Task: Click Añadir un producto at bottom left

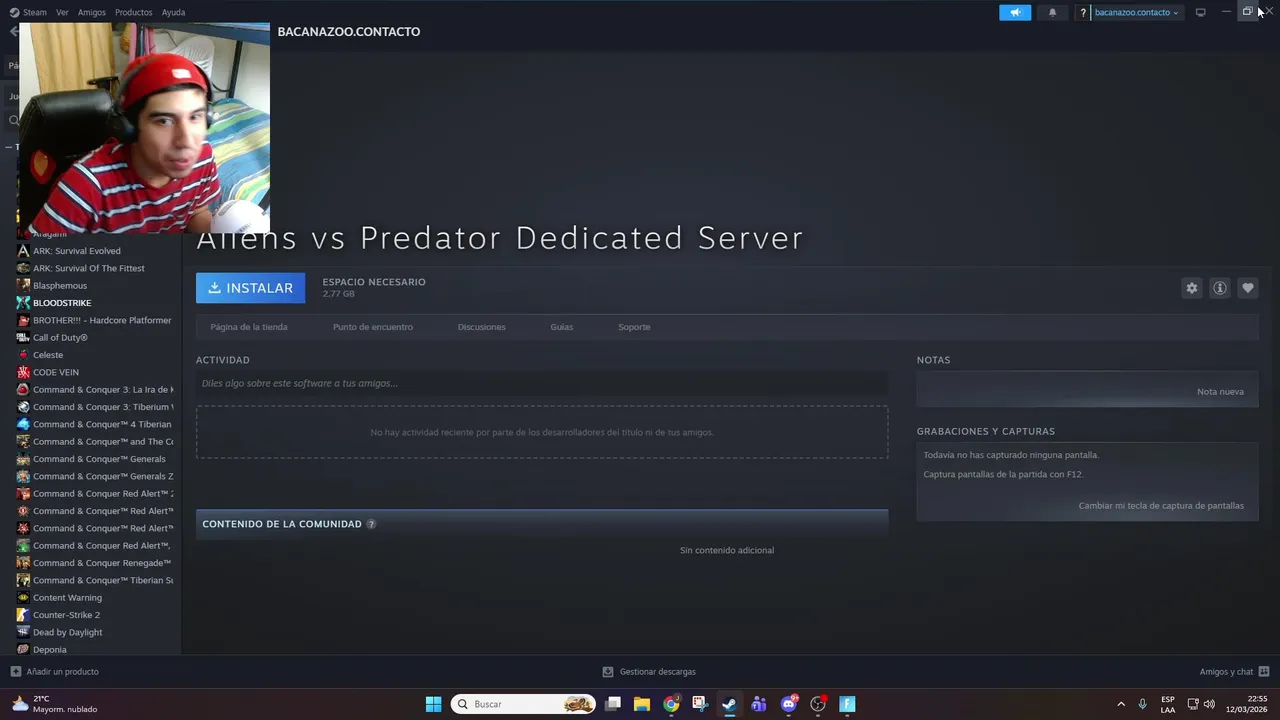Action: 55,672
